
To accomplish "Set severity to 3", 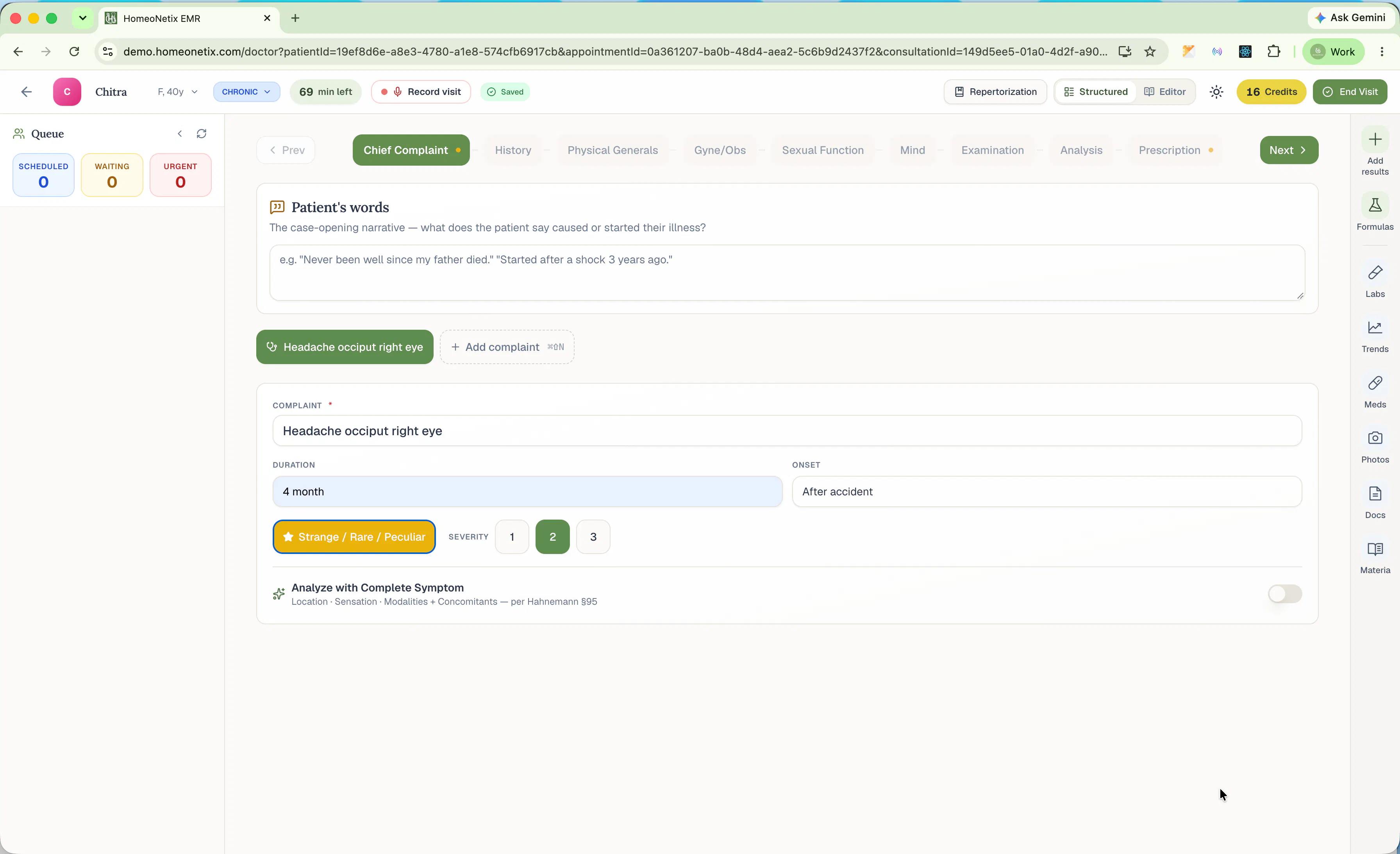I will click(x=593, y=537).
